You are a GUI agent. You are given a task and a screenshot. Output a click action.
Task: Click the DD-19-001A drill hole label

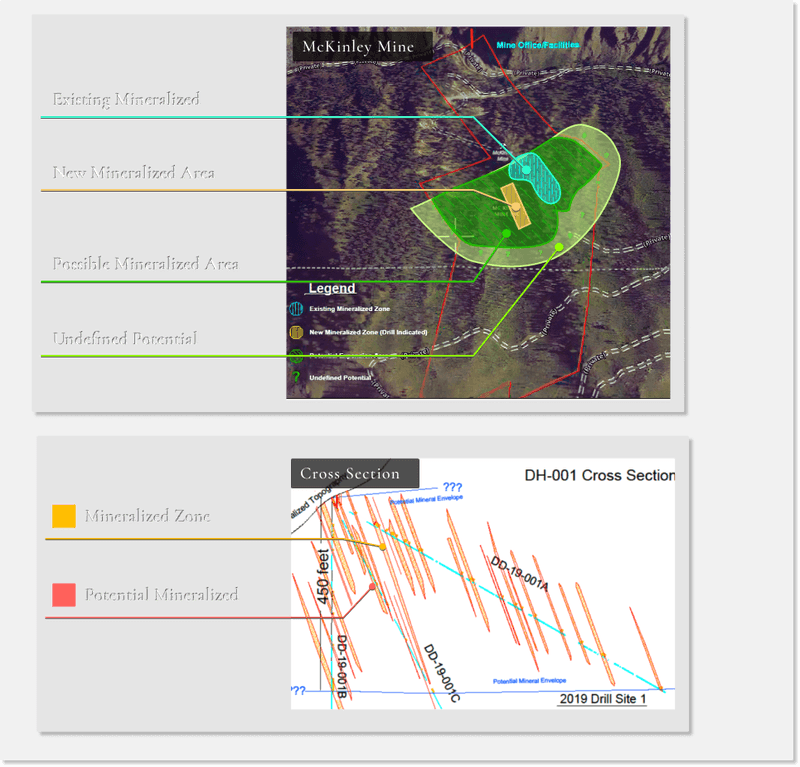520,572
